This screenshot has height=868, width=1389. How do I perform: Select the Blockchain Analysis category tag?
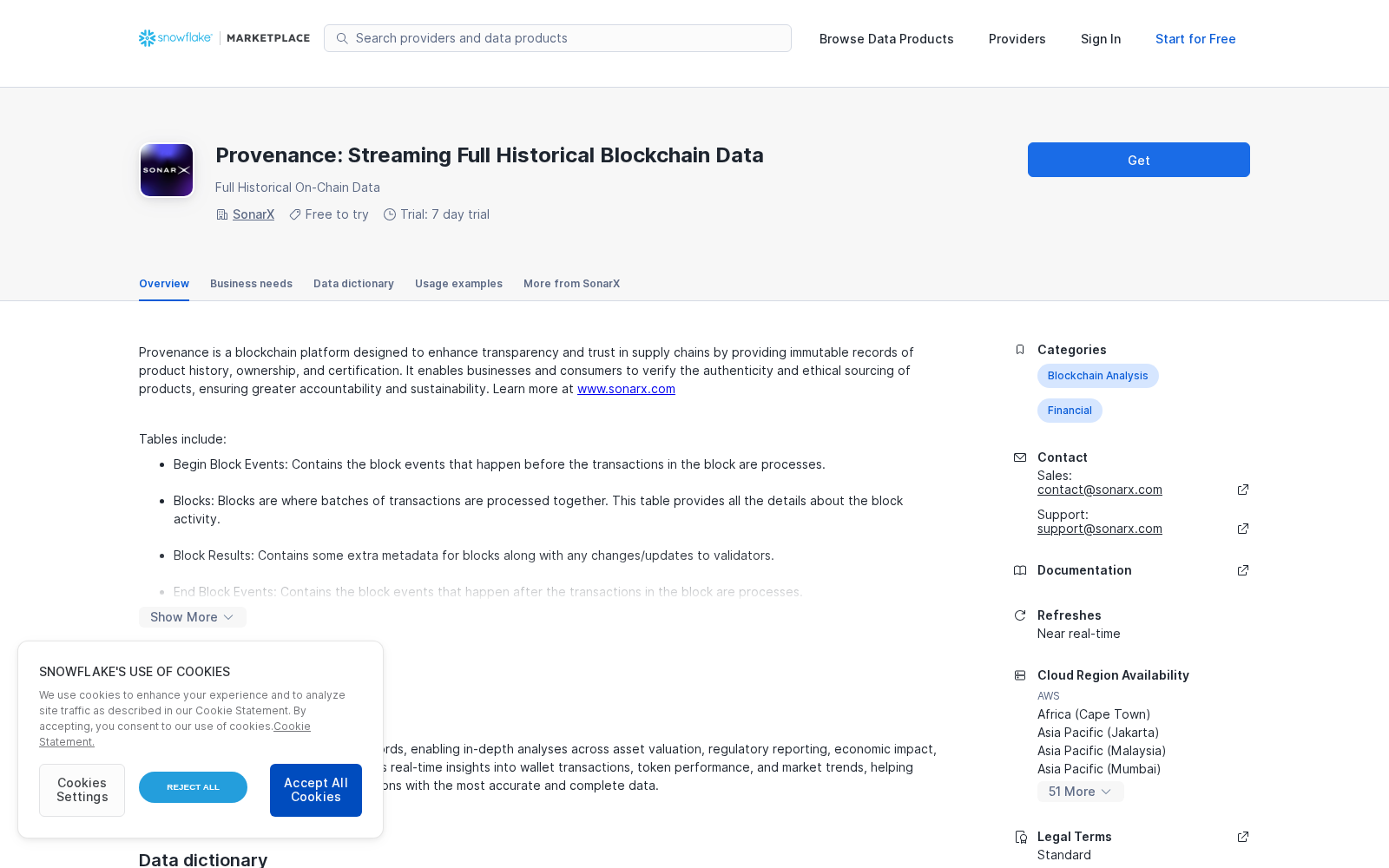pos(1097,376)
